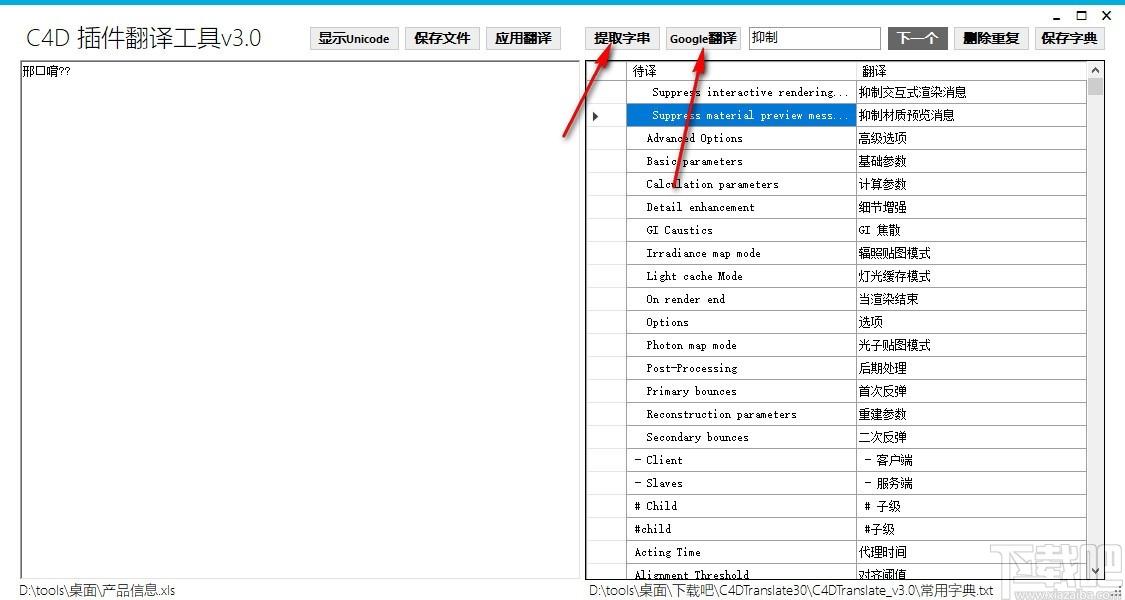Click translation cell 基础参数
Image resolution: width=1125 pixels, height=600 pixels.
(x=971, y=161)
